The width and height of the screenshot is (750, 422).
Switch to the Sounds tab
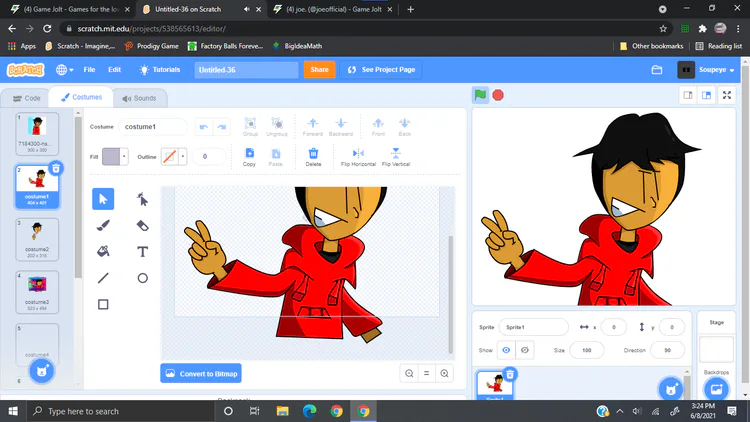pyautogui.click(x=139, y=98)
